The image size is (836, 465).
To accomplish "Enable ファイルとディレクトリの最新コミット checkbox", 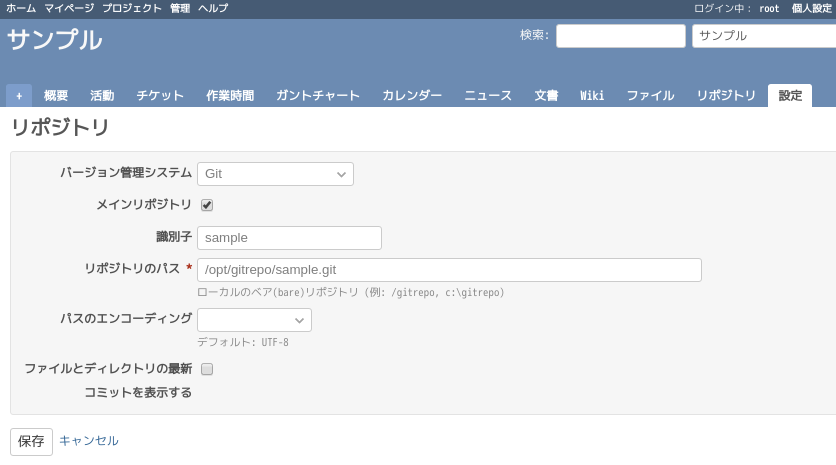I will (207, 369).
